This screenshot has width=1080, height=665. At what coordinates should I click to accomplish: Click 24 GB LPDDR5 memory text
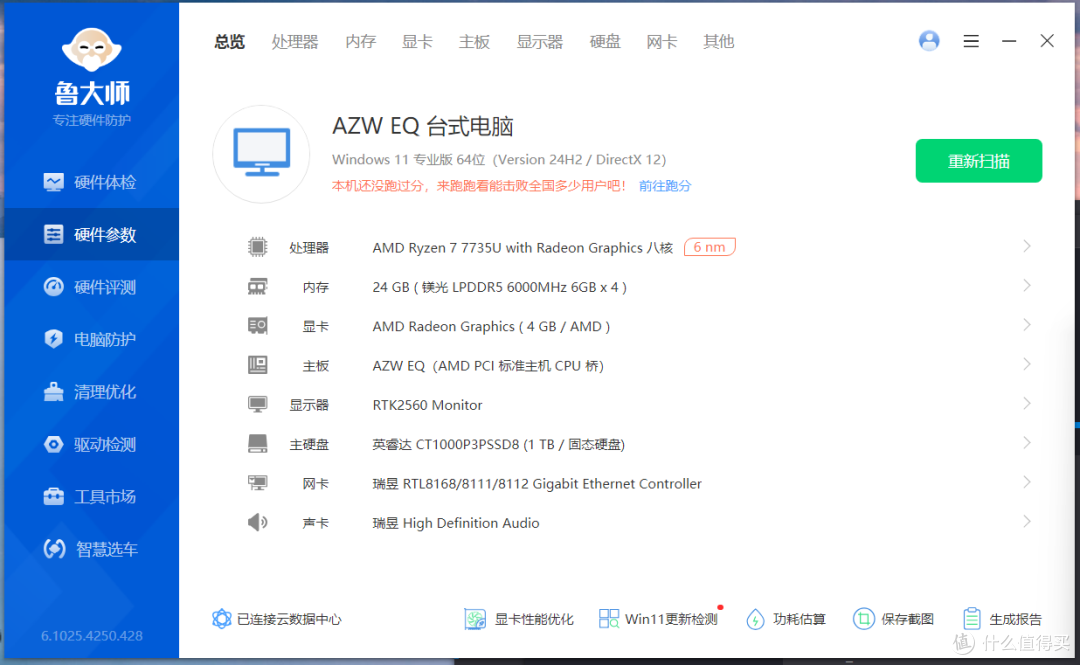(499, 287)
